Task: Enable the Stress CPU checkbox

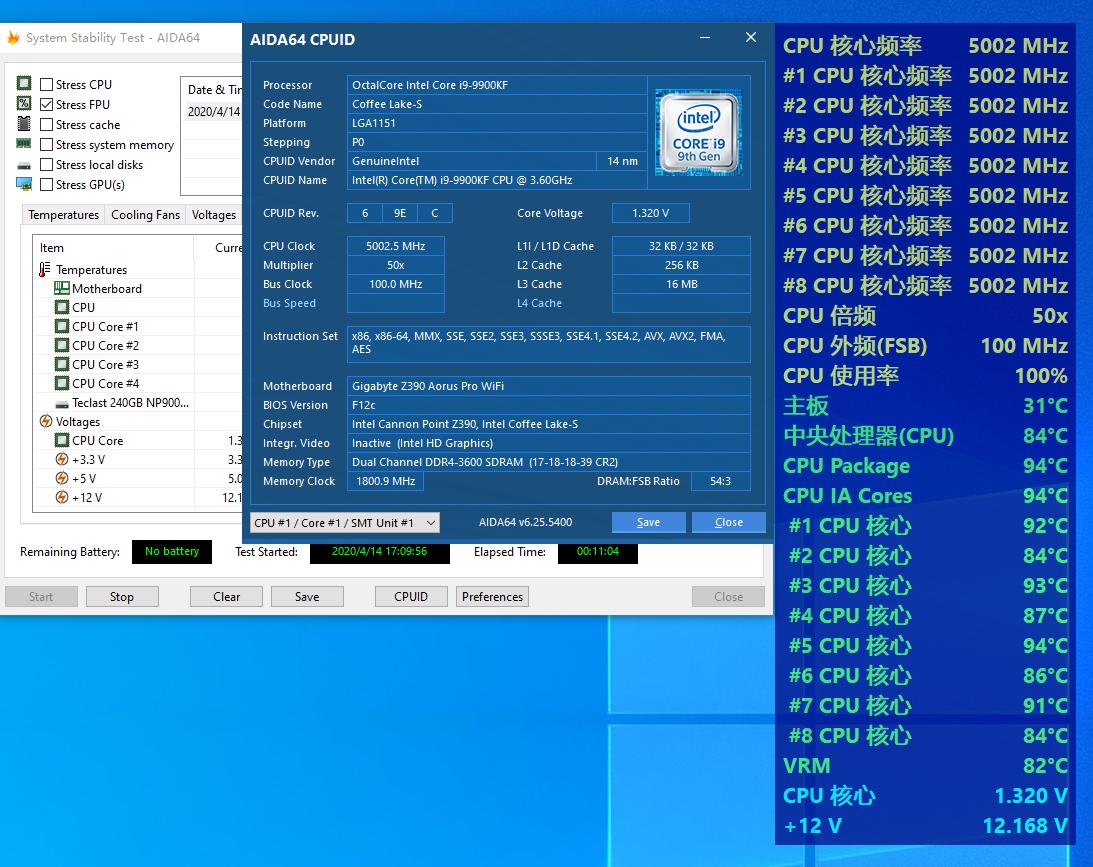Action: tap(47, 84)
